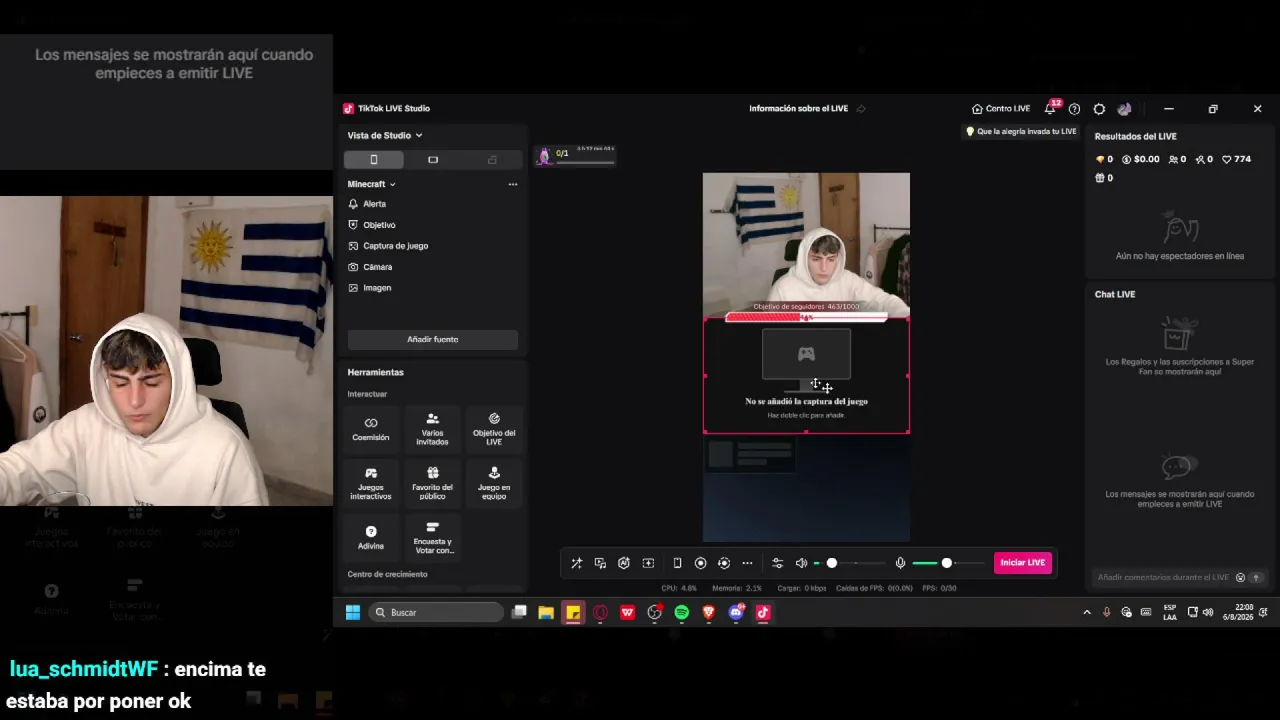Click the dashed target capture icon
This screenshot has height=720, width=1280.
tap(724, 563)
